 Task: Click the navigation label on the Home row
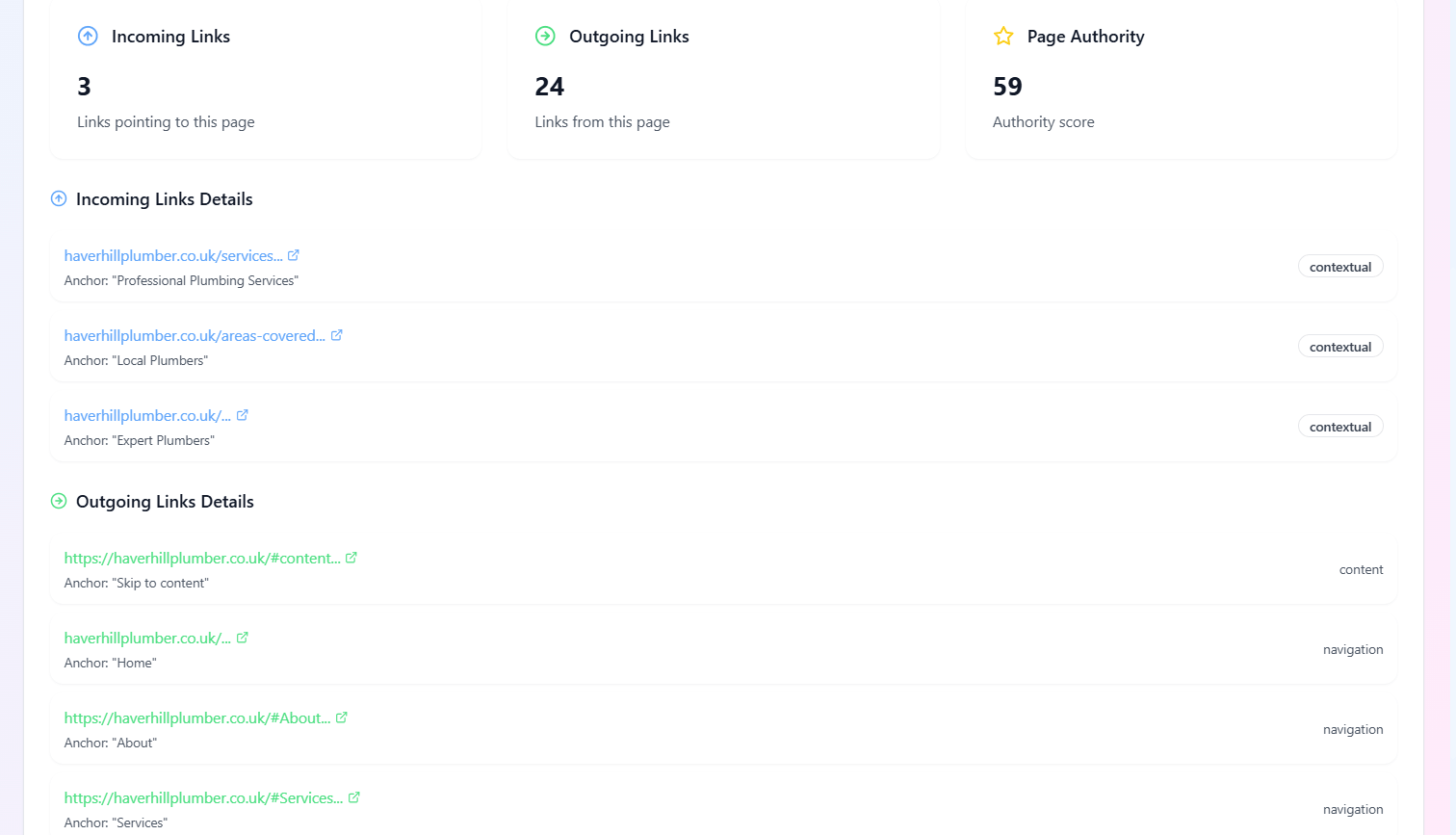1353,649
